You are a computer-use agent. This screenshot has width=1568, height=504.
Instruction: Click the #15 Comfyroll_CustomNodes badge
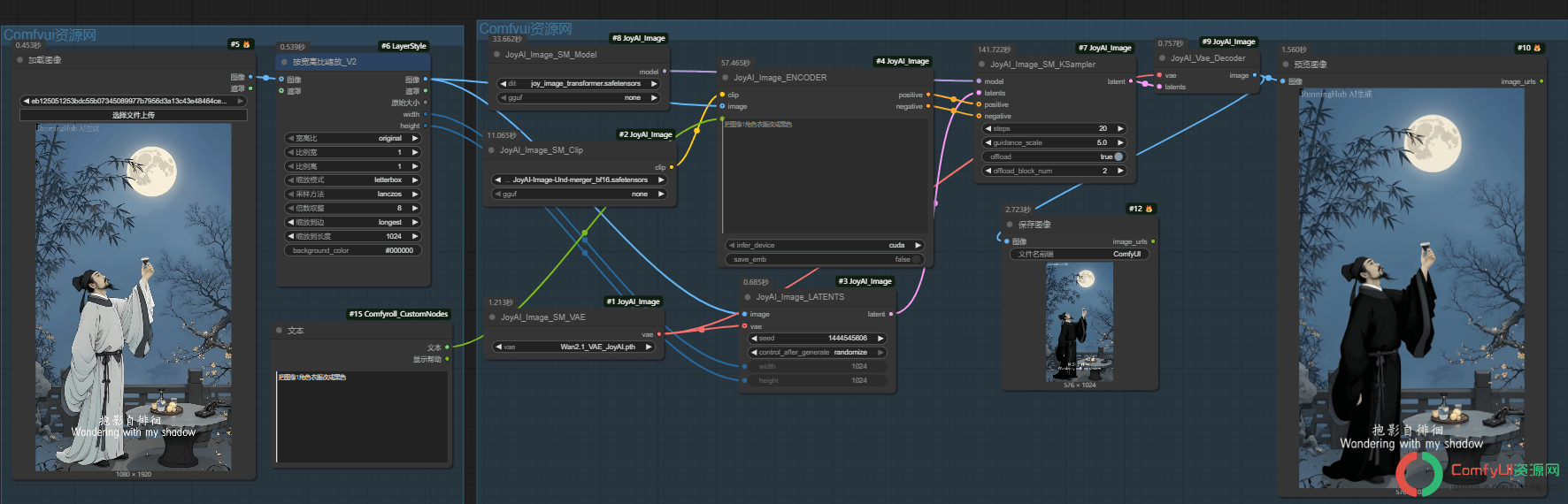(398, 314)
